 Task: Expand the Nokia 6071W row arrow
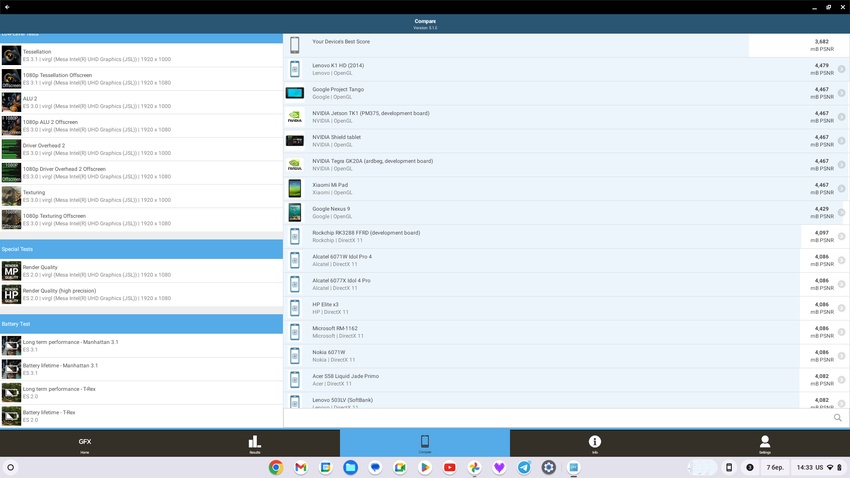pos(841,356)
